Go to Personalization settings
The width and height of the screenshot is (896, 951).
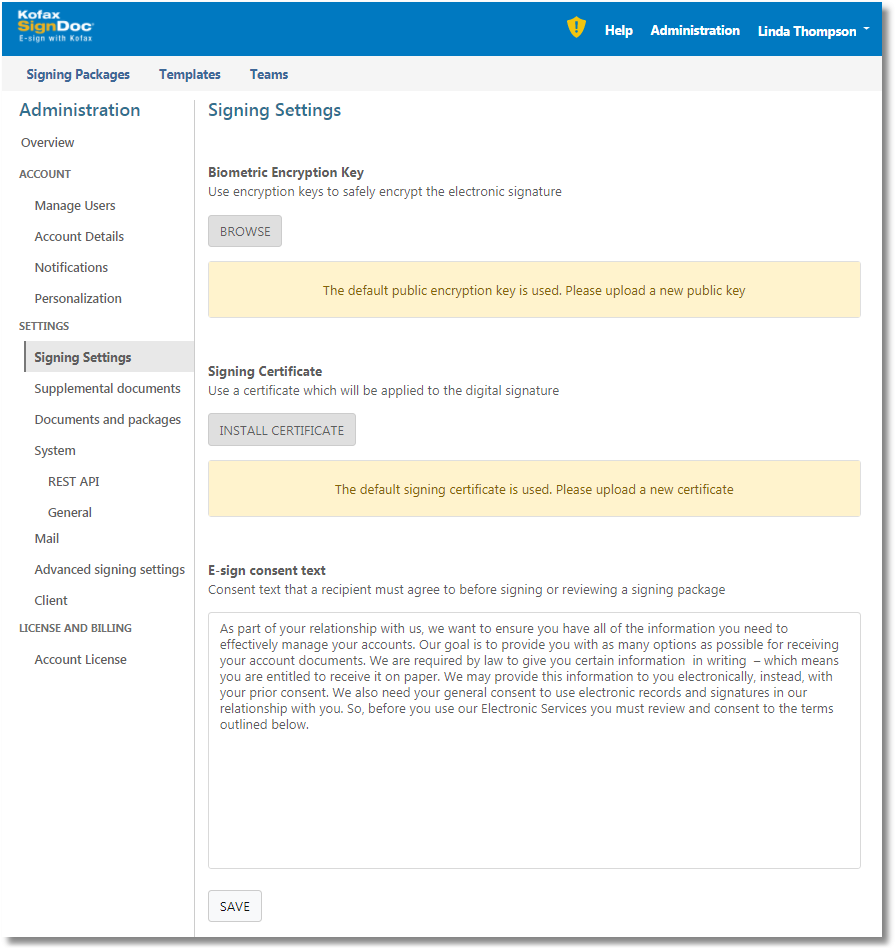coord(78,299)
